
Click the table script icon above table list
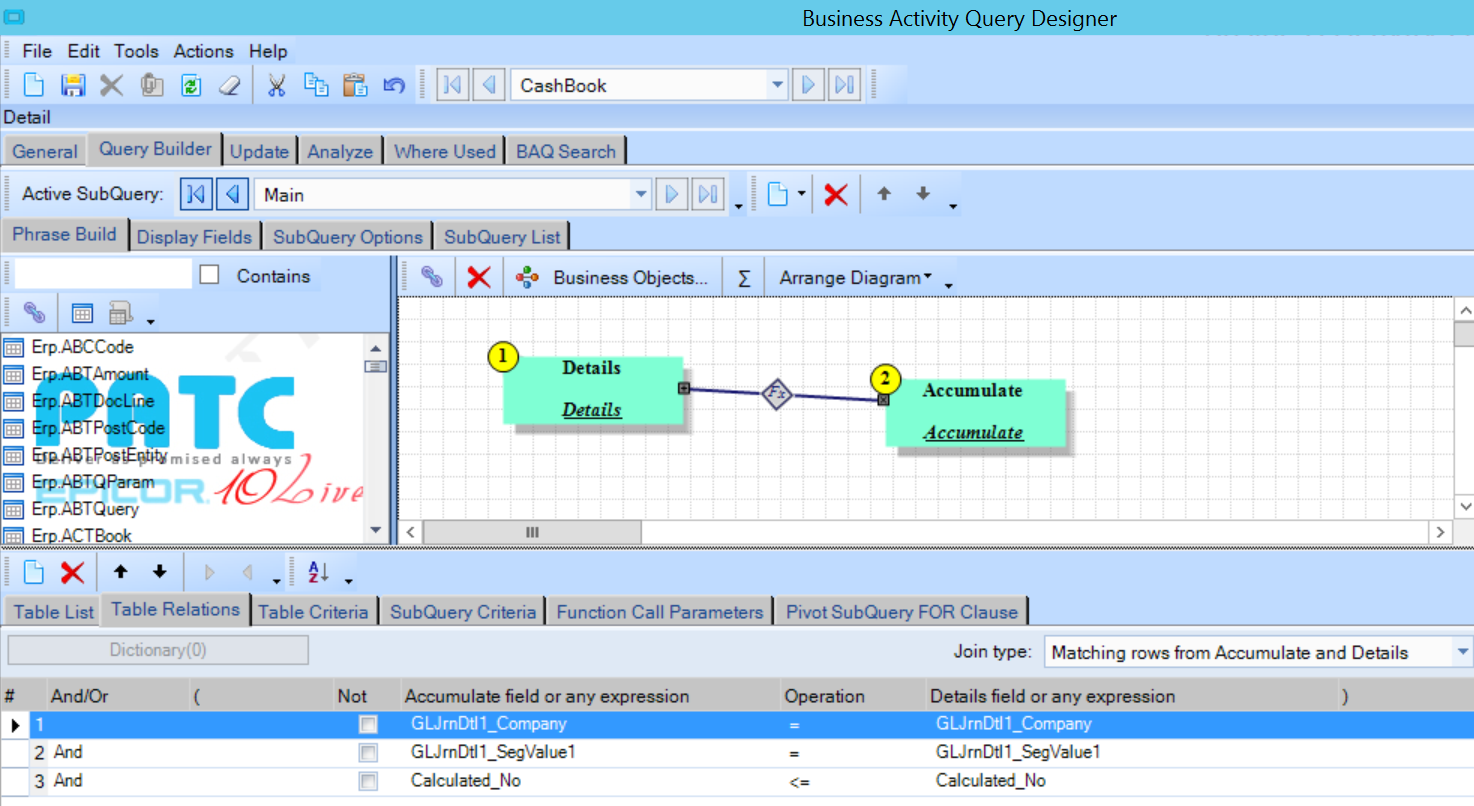(120, 313)
